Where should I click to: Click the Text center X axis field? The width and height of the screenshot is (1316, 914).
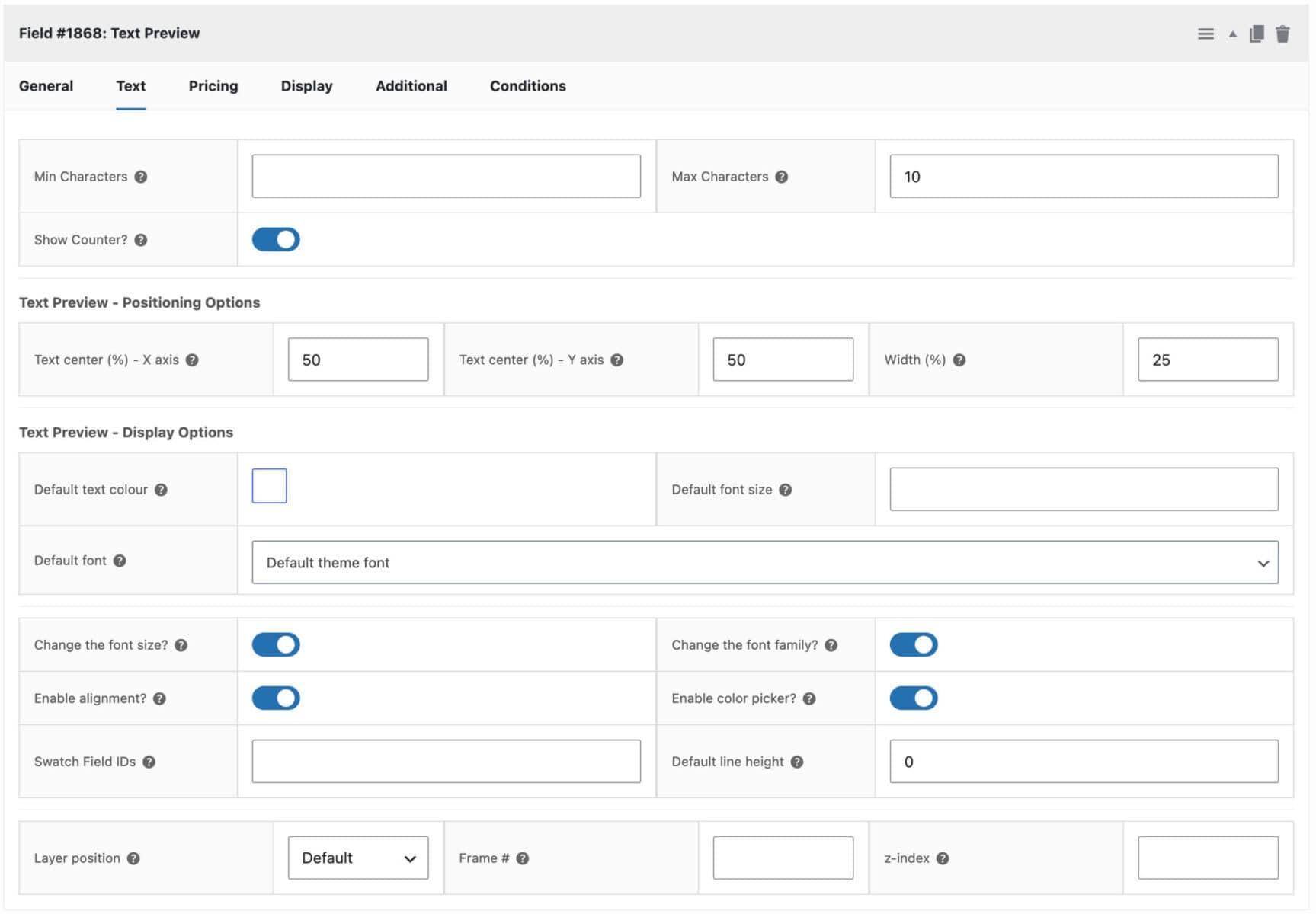point(358,360)
